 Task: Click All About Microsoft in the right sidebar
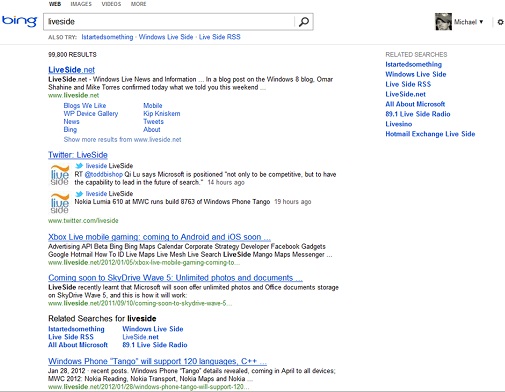coord(415,104)
